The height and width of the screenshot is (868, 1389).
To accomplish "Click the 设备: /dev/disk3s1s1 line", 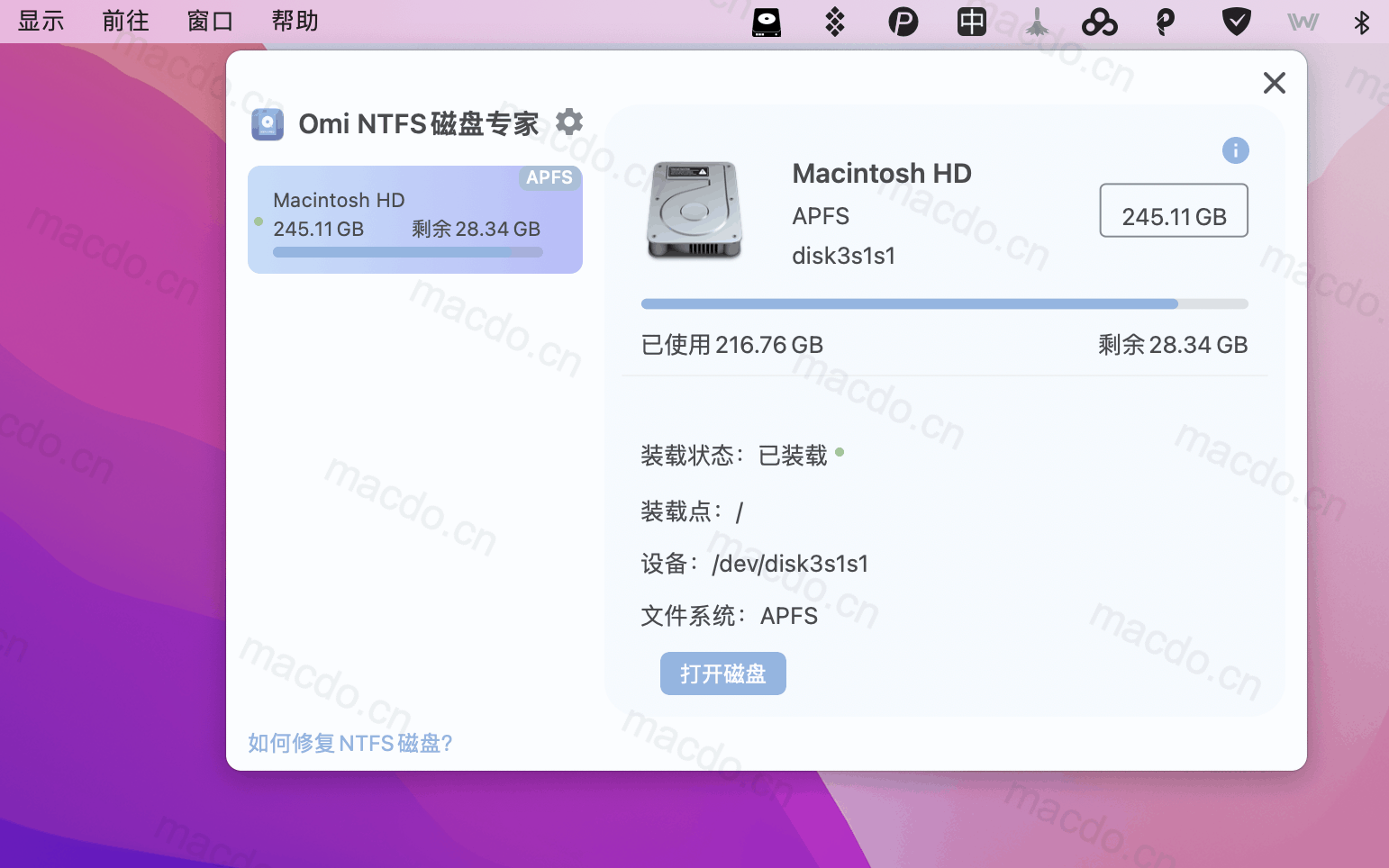I will pyautogui.click(x=755, y=564).
